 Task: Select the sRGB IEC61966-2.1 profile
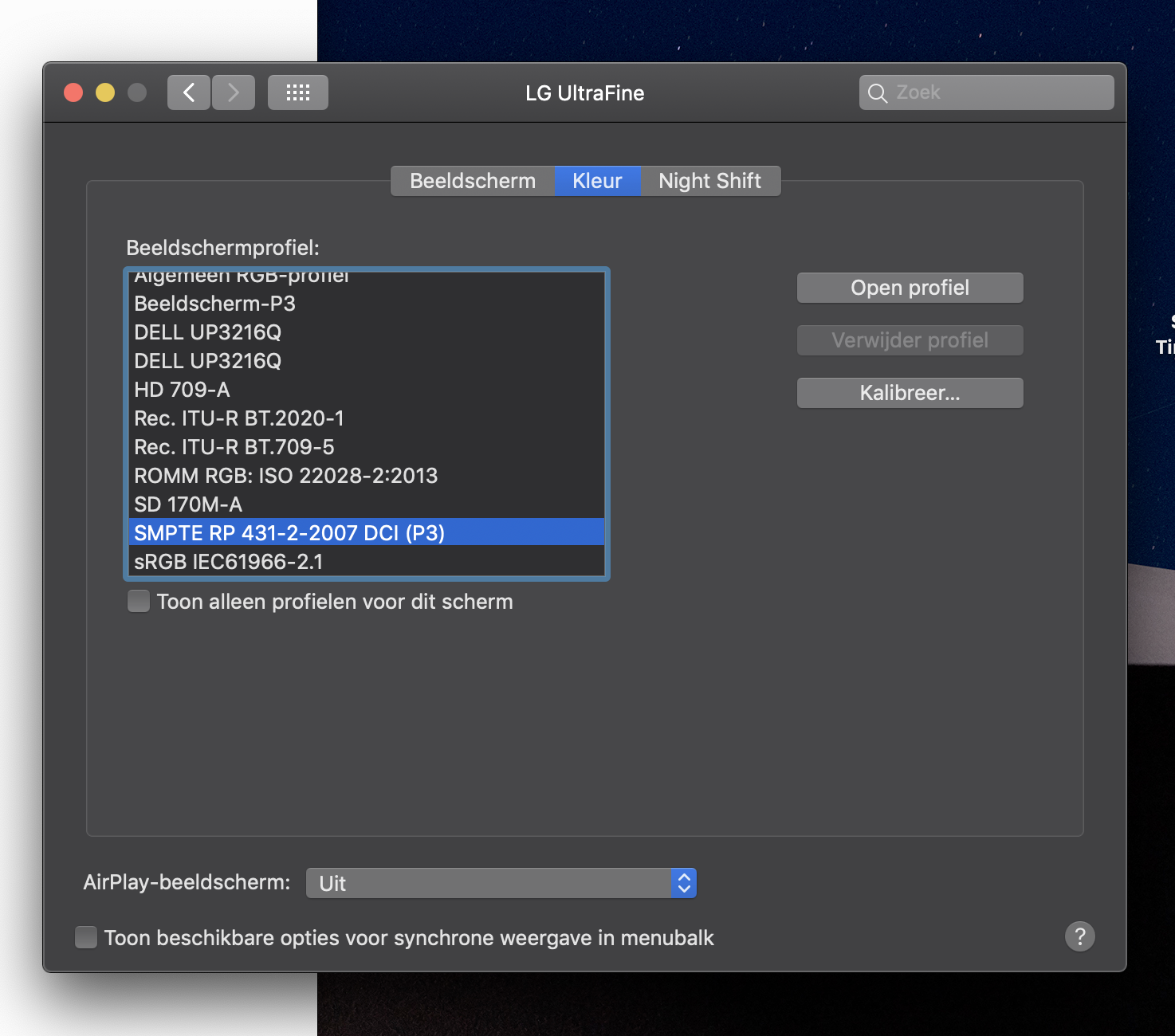click(367, 562)
